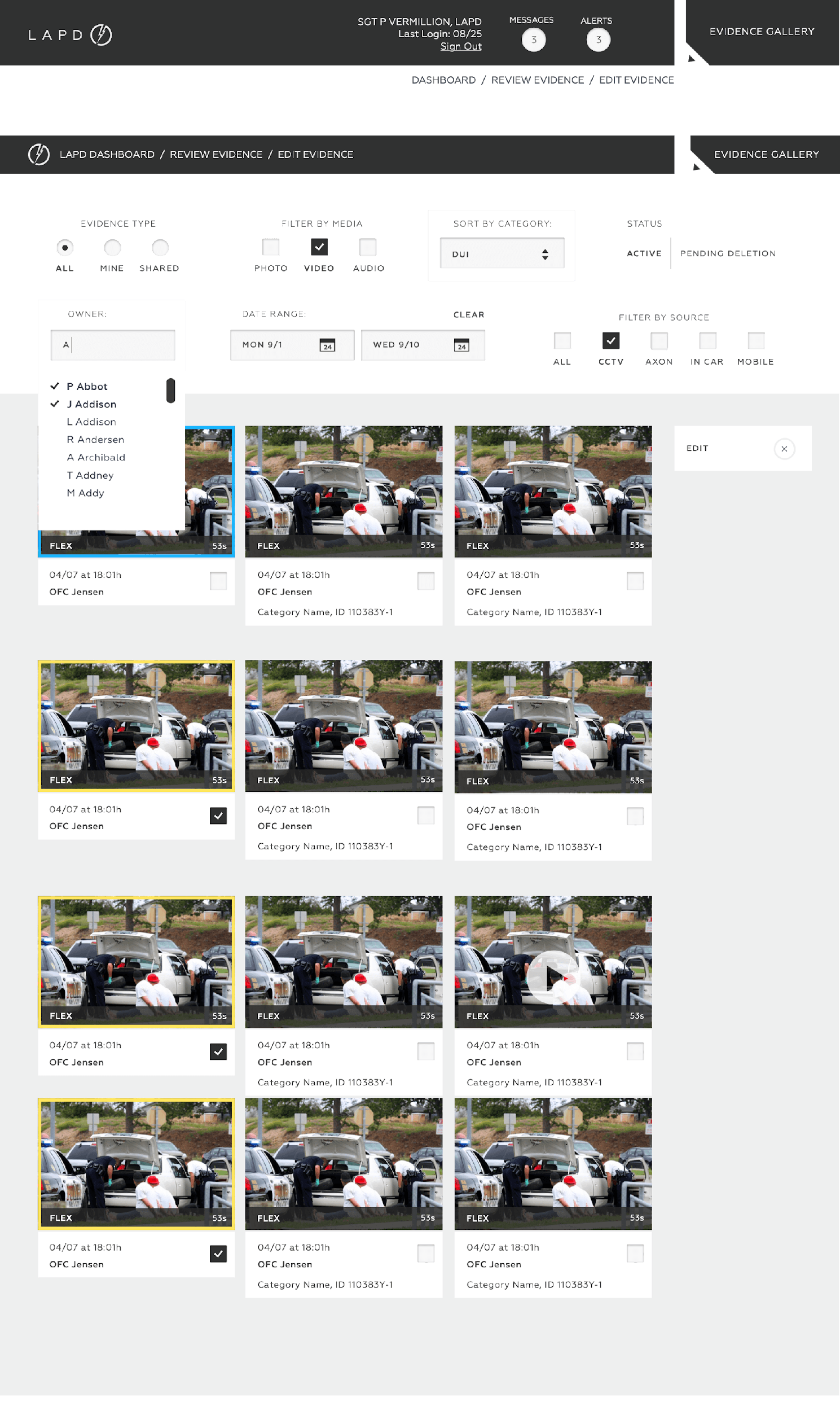This screenshot has width=840, height=1411.
Task: Open Evidence Gallery tab in the dark breadcrumb bar
Action: tap(767, 154)
